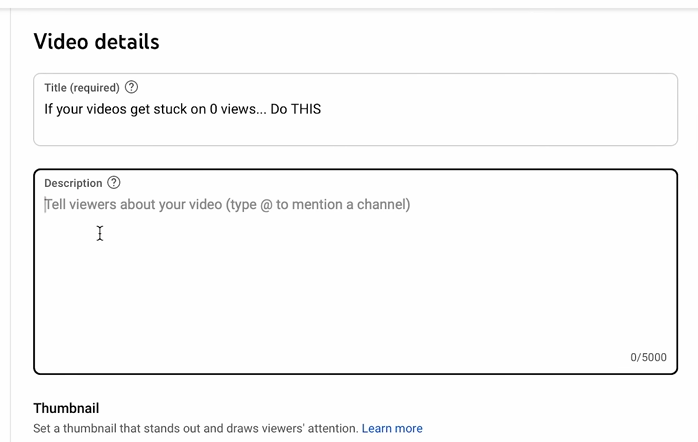698x442 pixels.
Task: Place cursor after "Do THIS" in title
Action: click(x=322, y=108)
